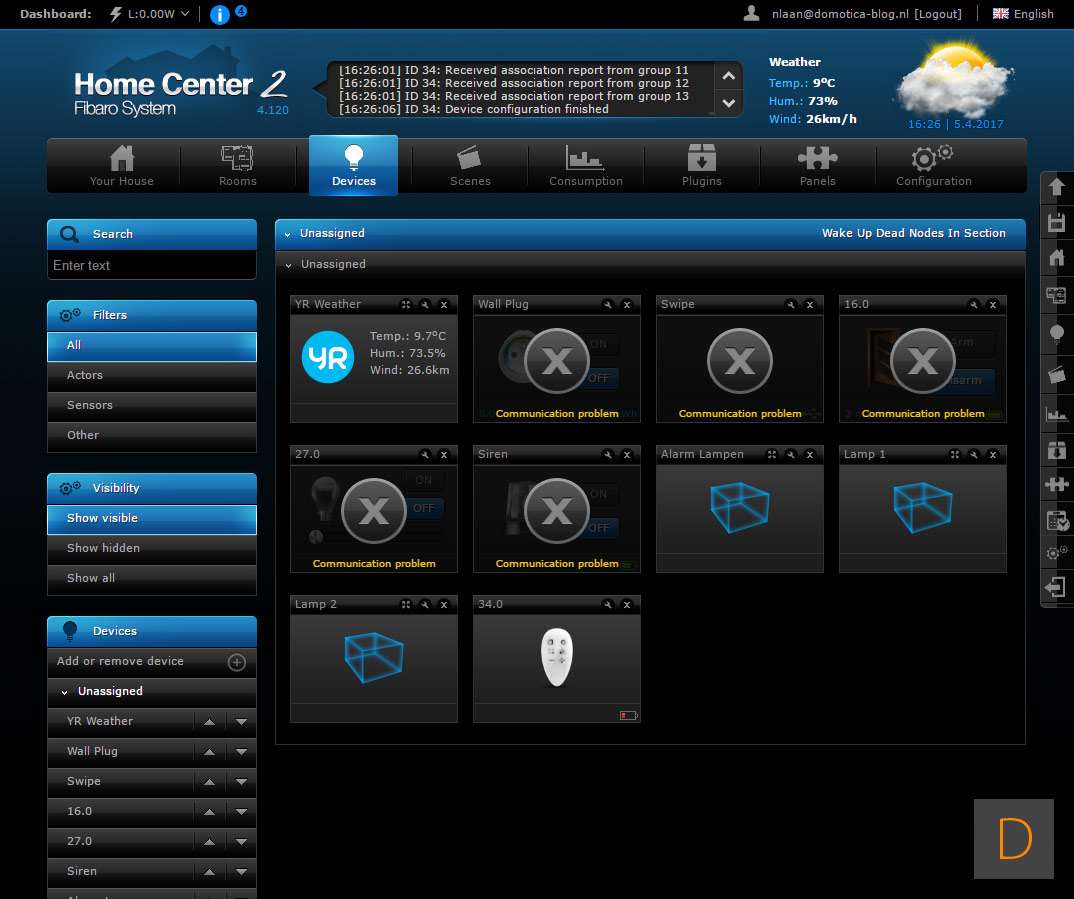The width and height of the screenshot is (1074, 899).
Task: Open Swipe device wrench settings
Action: pyautogui.click(x=791, y=305)
